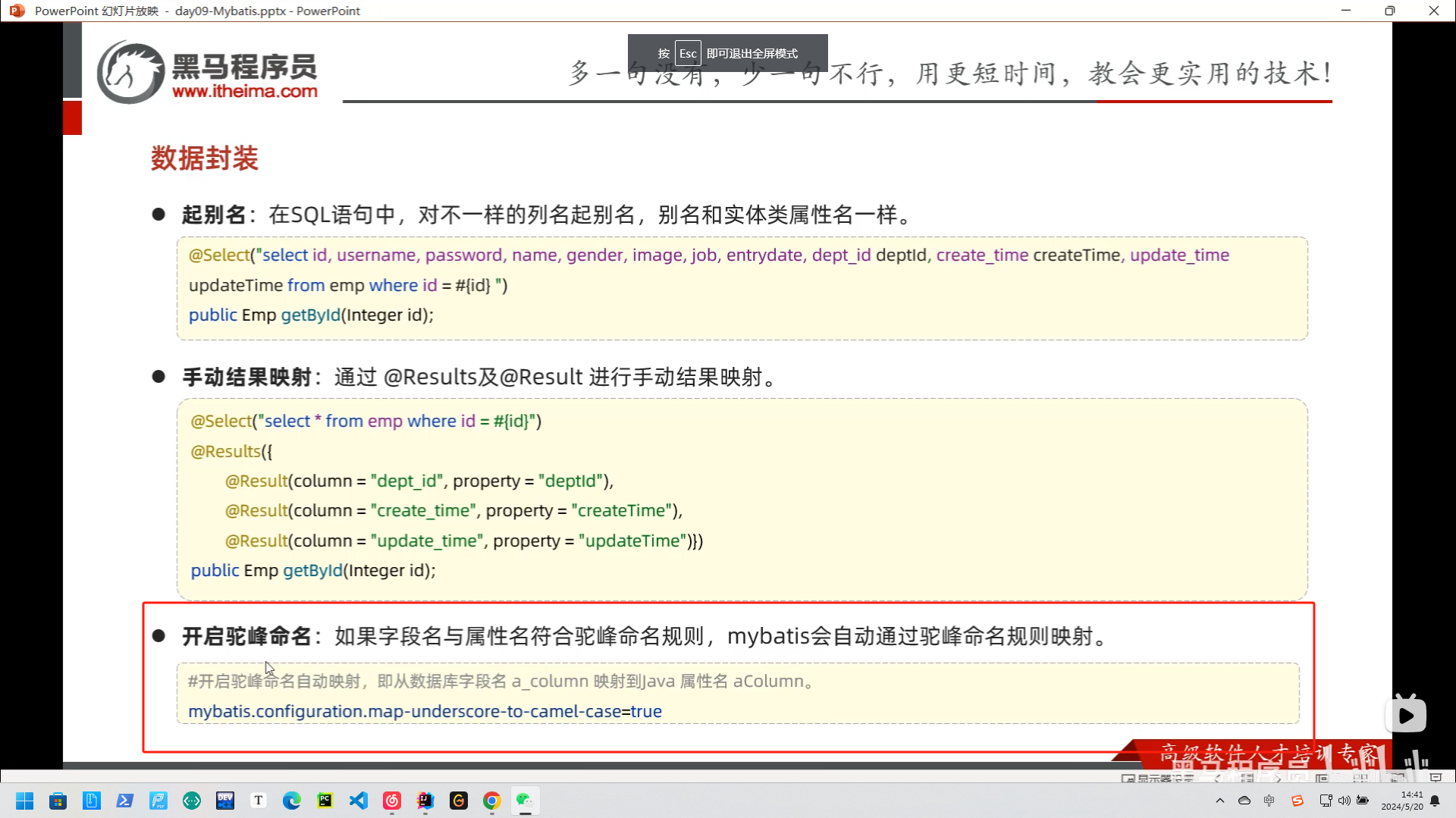Open PowerShell from the taskbar
The width and height of the screenshot is (1456, 818).
tap(124, 801)
